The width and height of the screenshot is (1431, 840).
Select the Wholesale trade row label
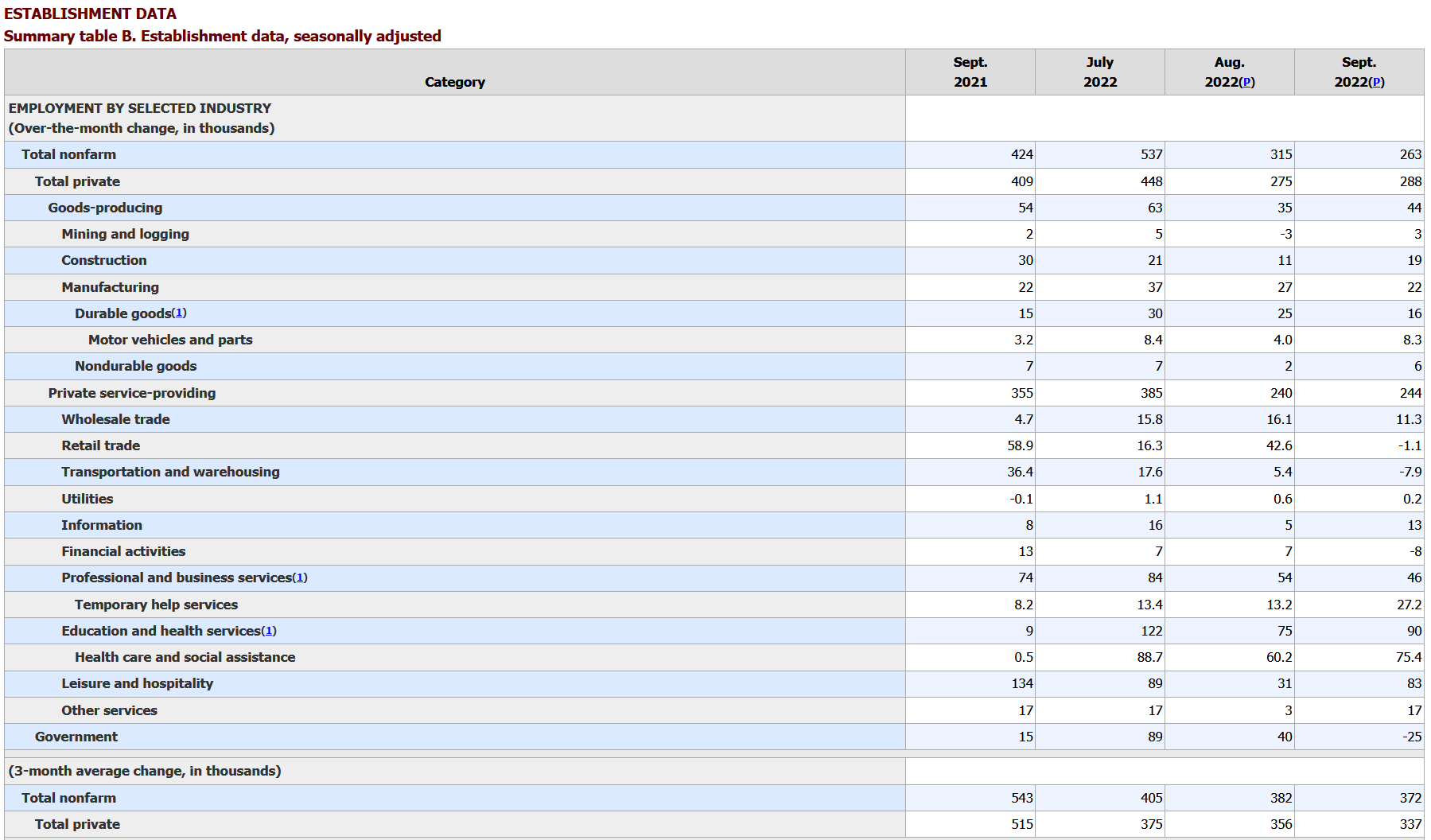(x=115, y=419)
